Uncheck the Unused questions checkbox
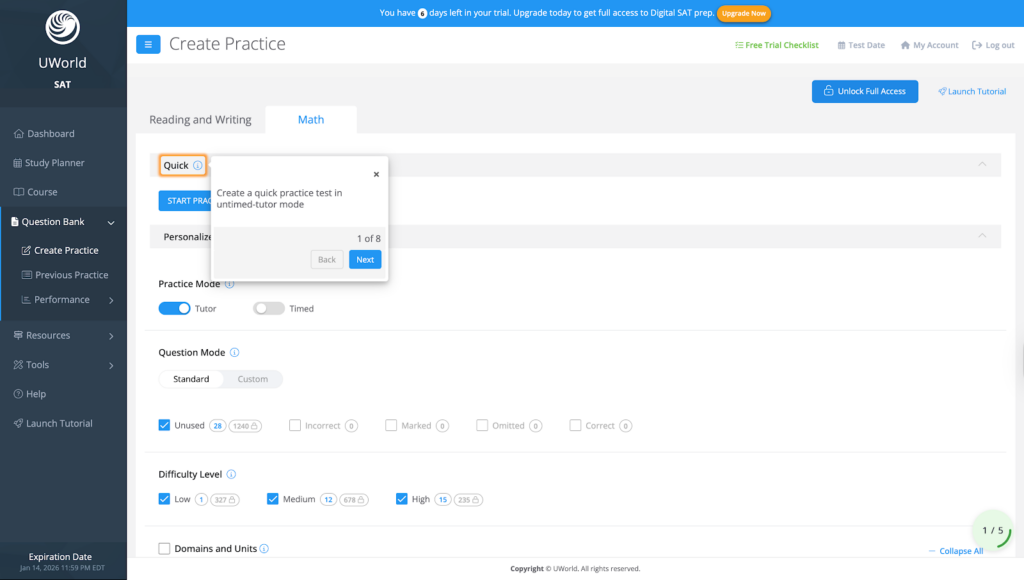Viewport: 1024px width, 580px height. click(x=164, y=425)
